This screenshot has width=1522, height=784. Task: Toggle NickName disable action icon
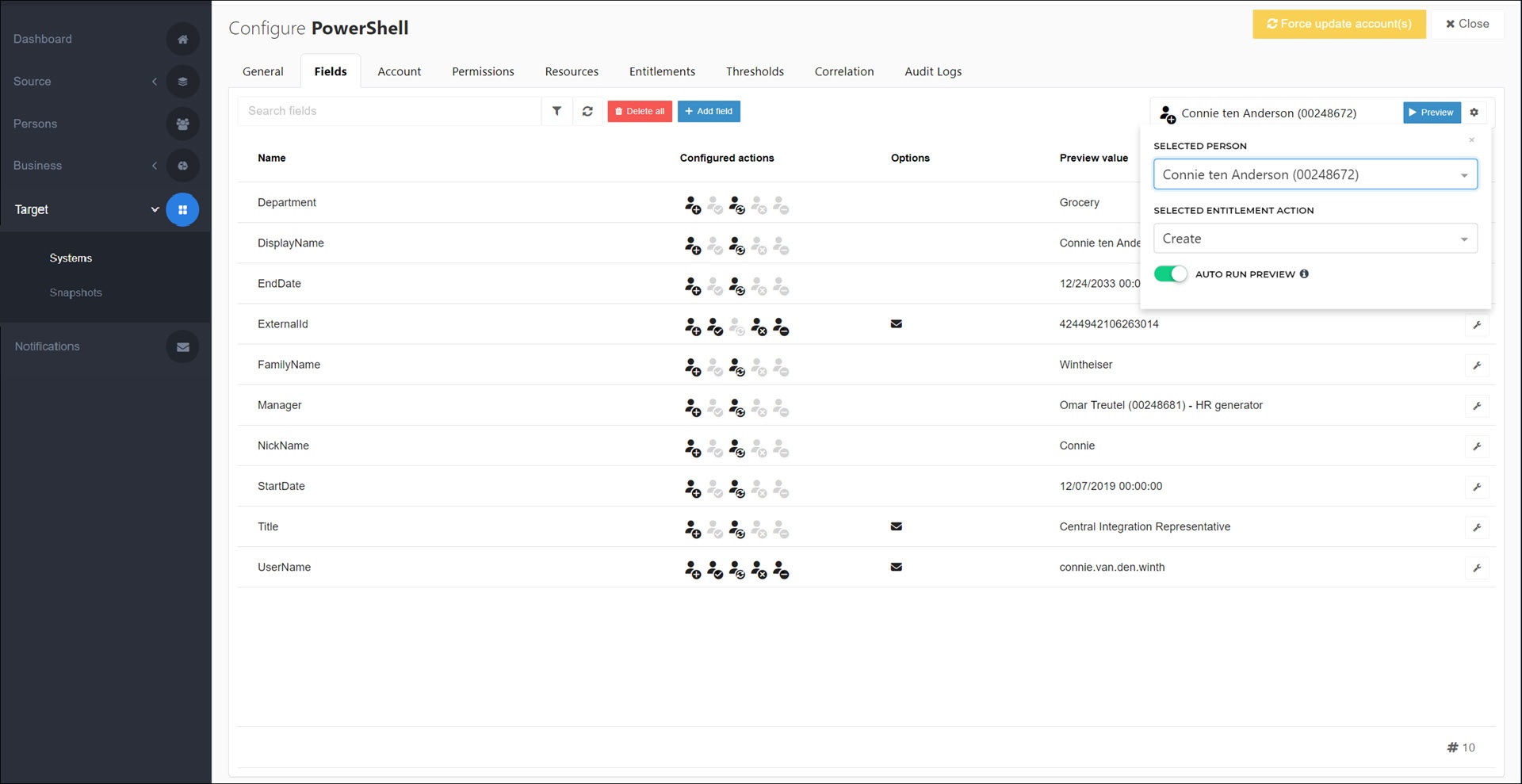point(759,448)
